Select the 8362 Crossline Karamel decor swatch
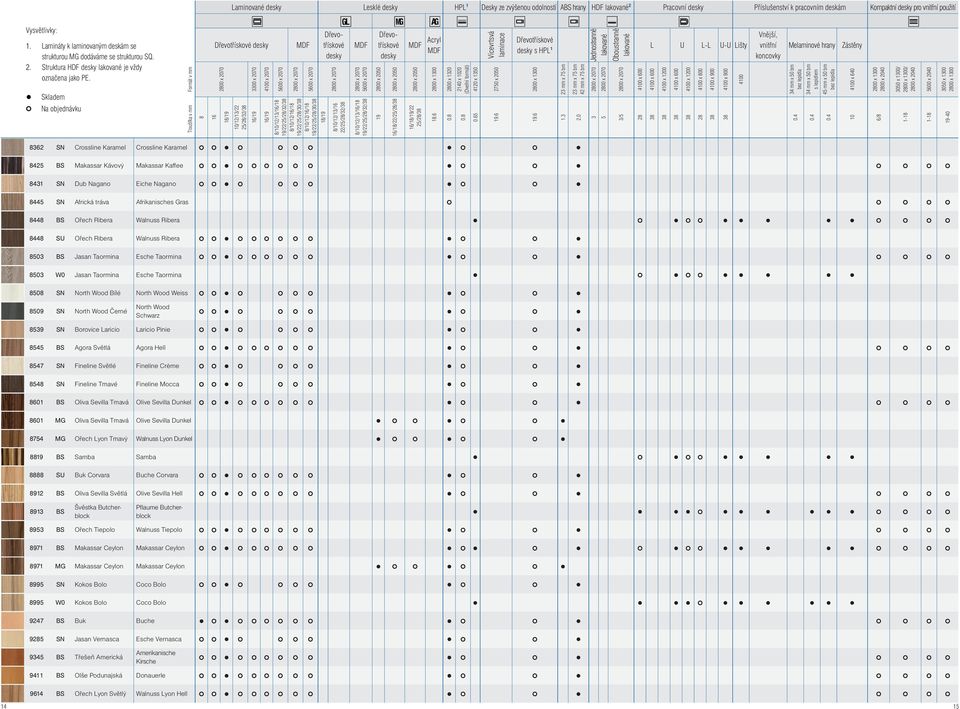The height and width of the screenshot is (709, 960). pos(12,148)
